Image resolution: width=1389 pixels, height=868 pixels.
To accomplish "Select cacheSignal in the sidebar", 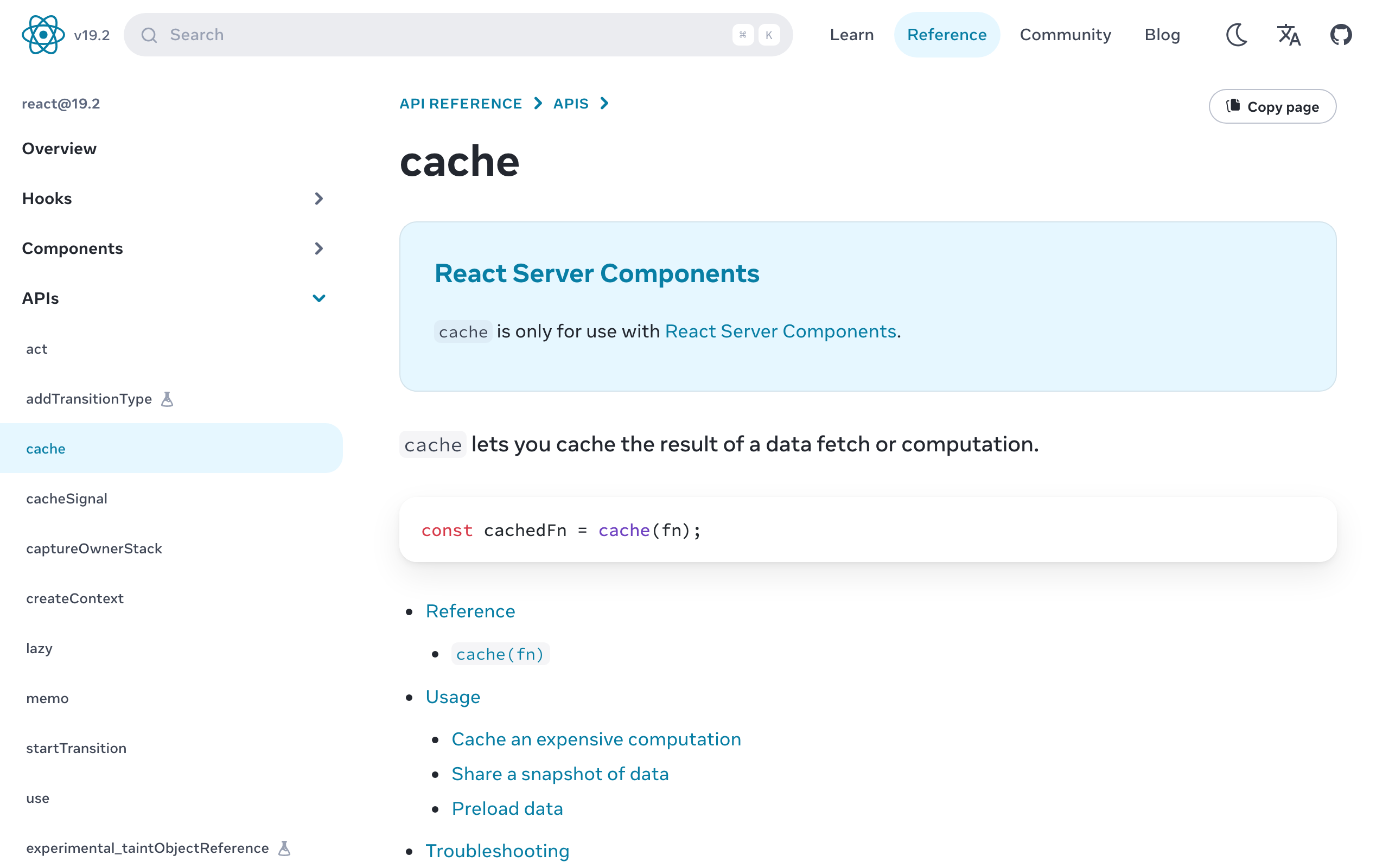I will [171, 499].
